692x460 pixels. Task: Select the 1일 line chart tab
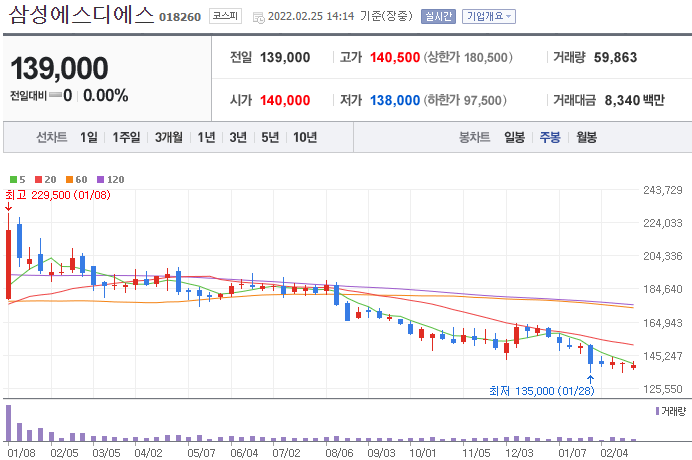[x=89, y=137]
